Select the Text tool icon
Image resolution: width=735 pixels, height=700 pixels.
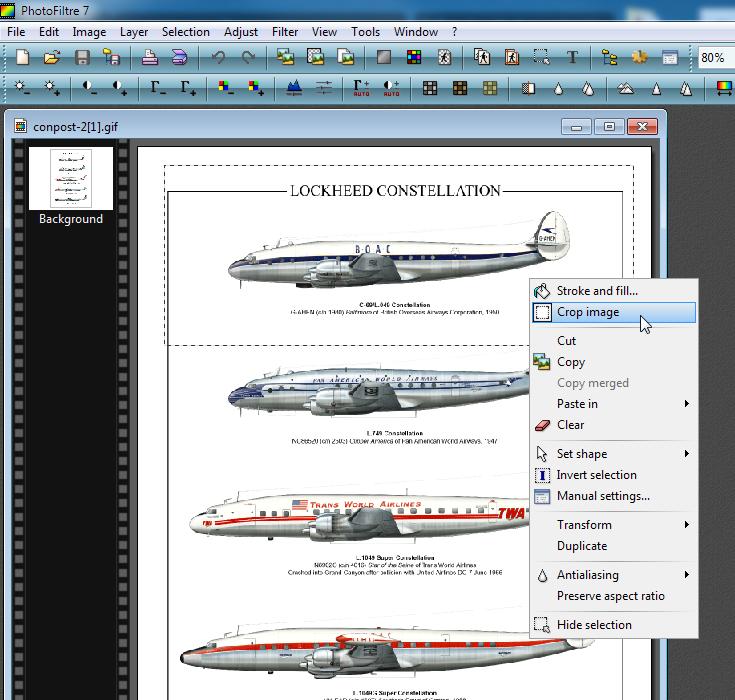pos(572,58)
